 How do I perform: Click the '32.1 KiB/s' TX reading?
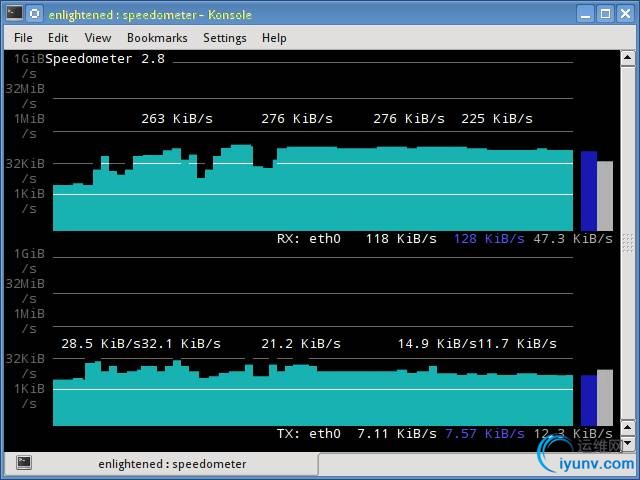pyautogui.click(x=181, y=344)
